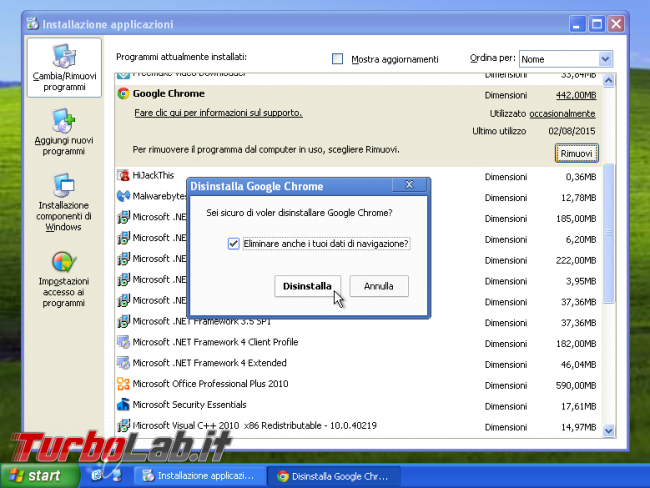Click Installazione applicazioni title bar icon
This screenshot has height=488, width=650.
click(33, 24)
